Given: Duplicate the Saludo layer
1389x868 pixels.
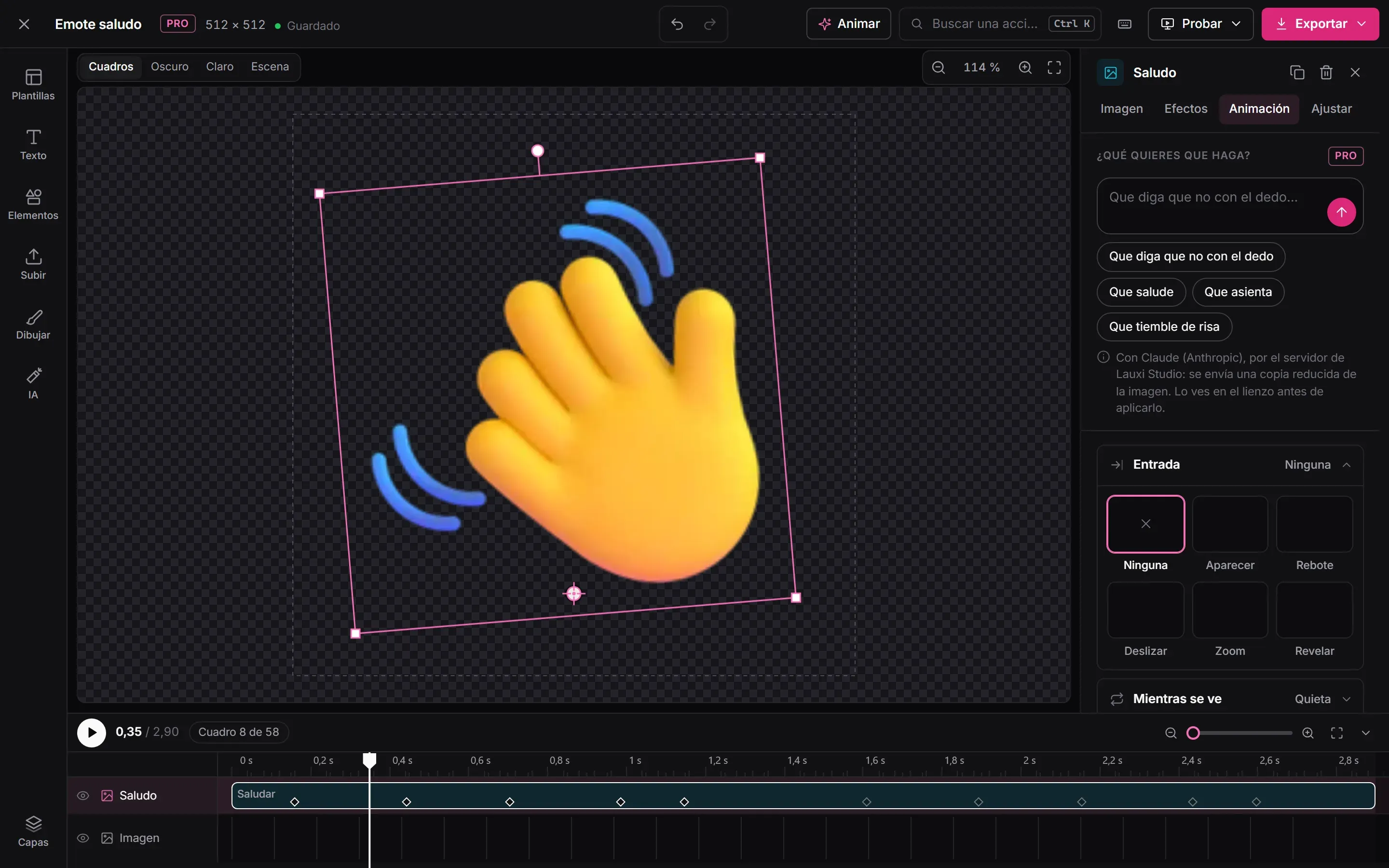Looking at the screenshot, I should (1297, 72).
